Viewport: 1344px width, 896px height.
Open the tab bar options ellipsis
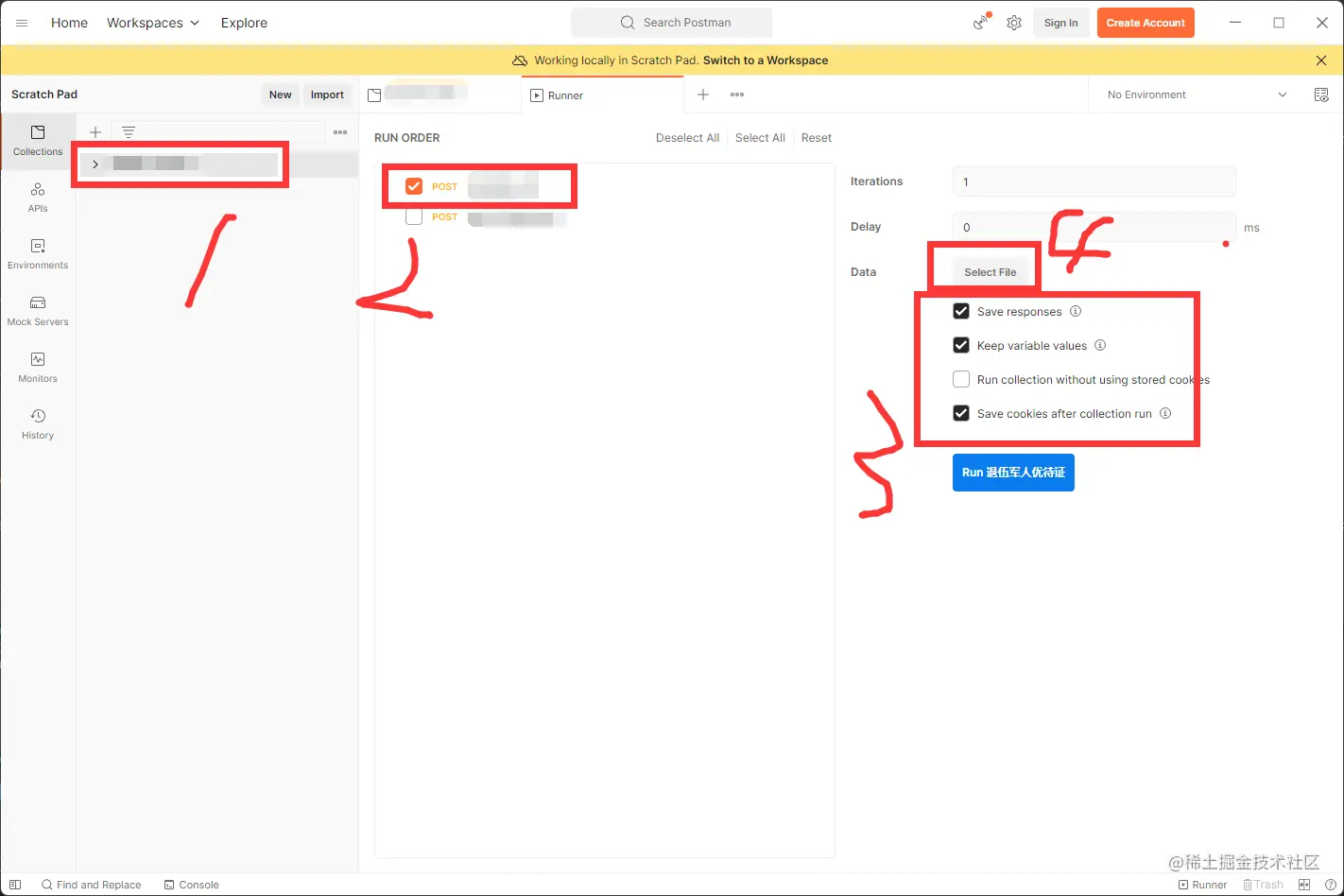(737, 95)
